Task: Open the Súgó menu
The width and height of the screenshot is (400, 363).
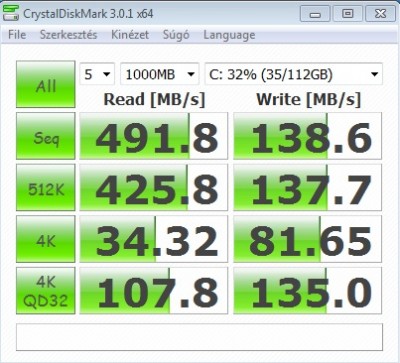Action: (x=176, y=35)
